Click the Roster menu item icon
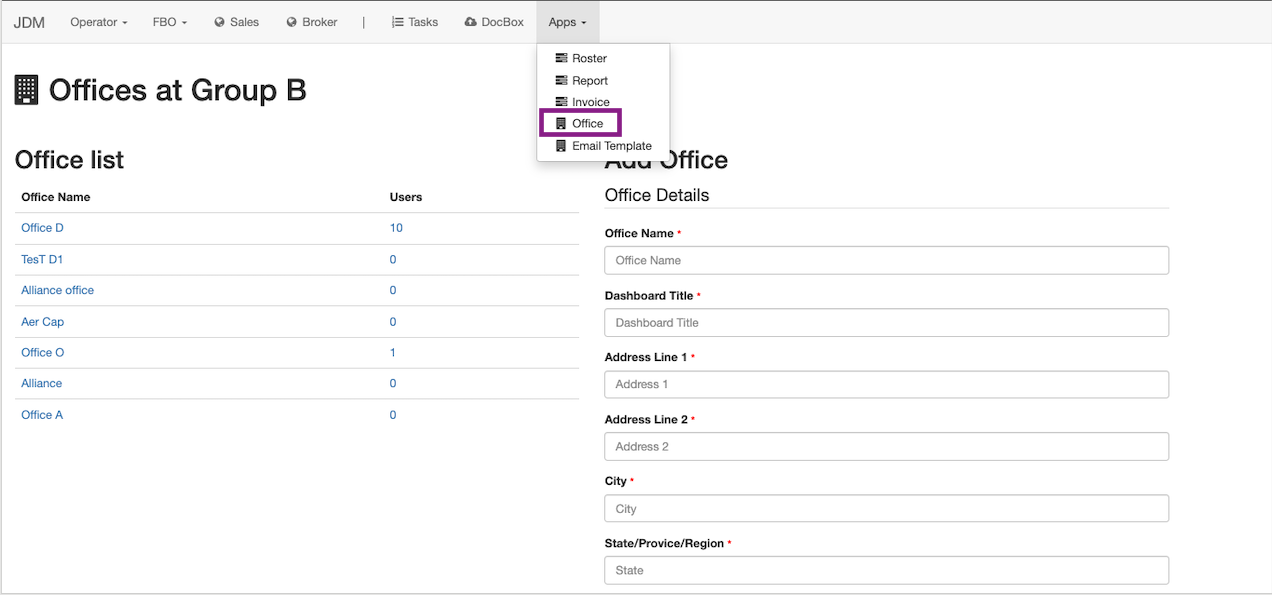The width and height of the screenshot is (1272, 595). (561, 59)
